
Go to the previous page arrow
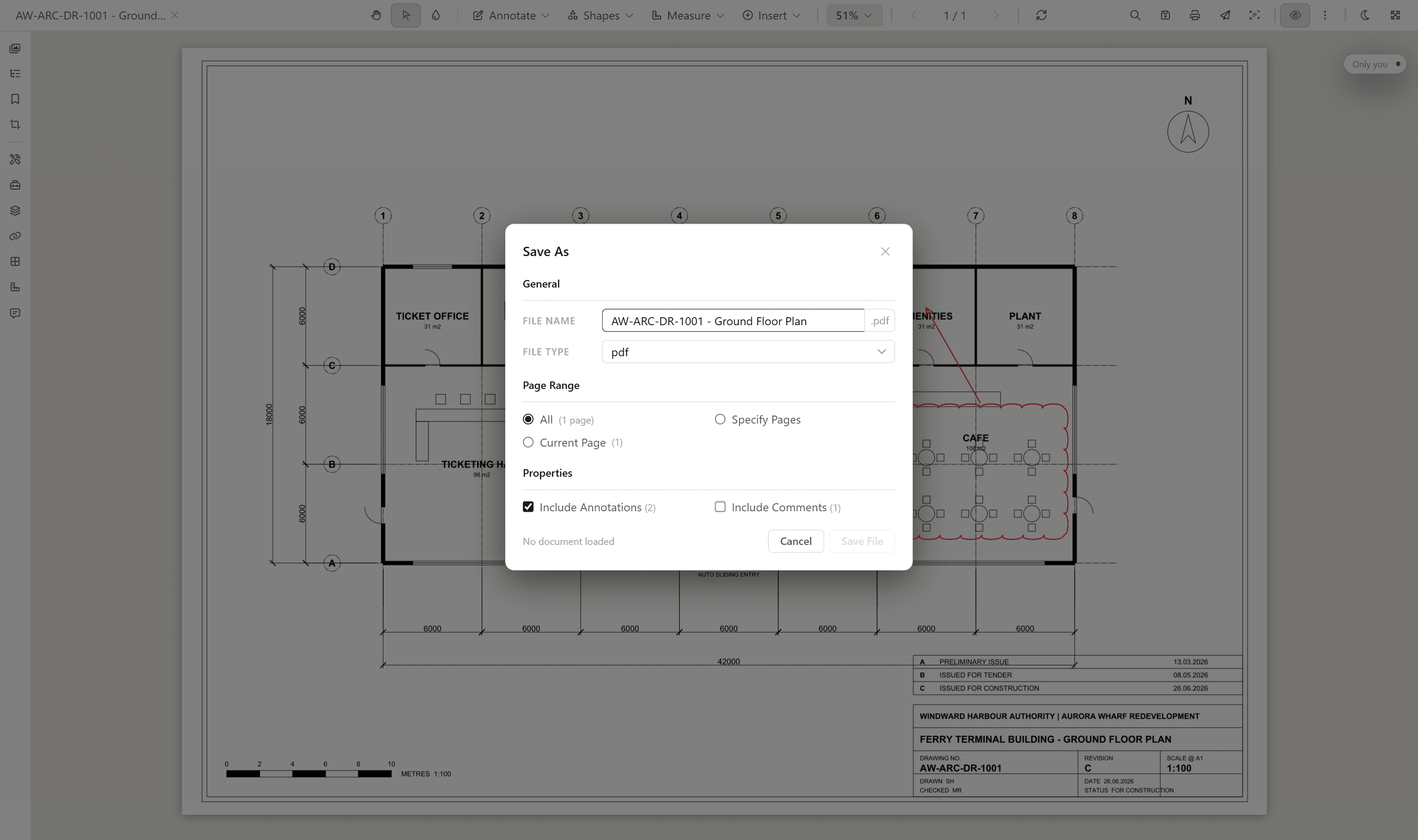[913, 15]
